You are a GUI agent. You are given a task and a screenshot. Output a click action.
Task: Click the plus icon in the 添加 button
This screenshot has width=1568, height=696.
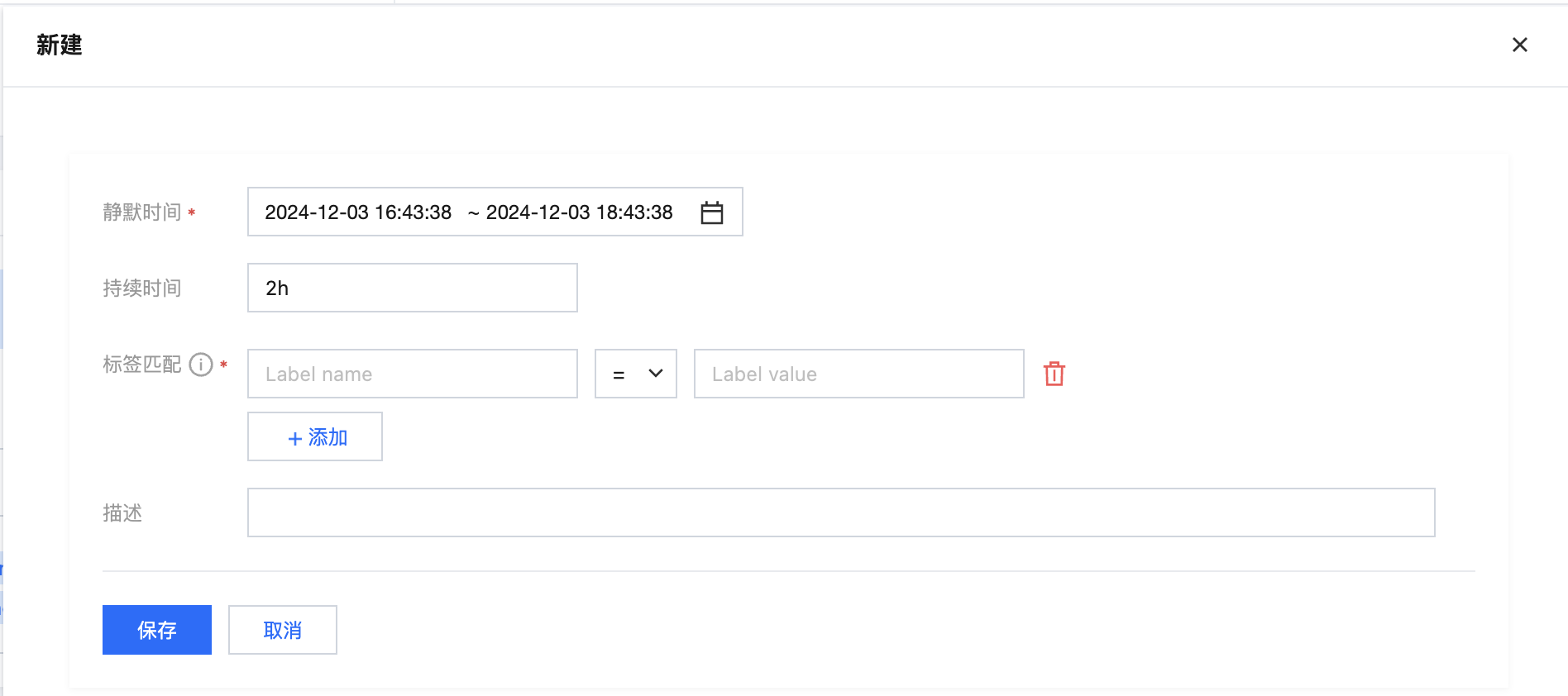pos(294,438)
